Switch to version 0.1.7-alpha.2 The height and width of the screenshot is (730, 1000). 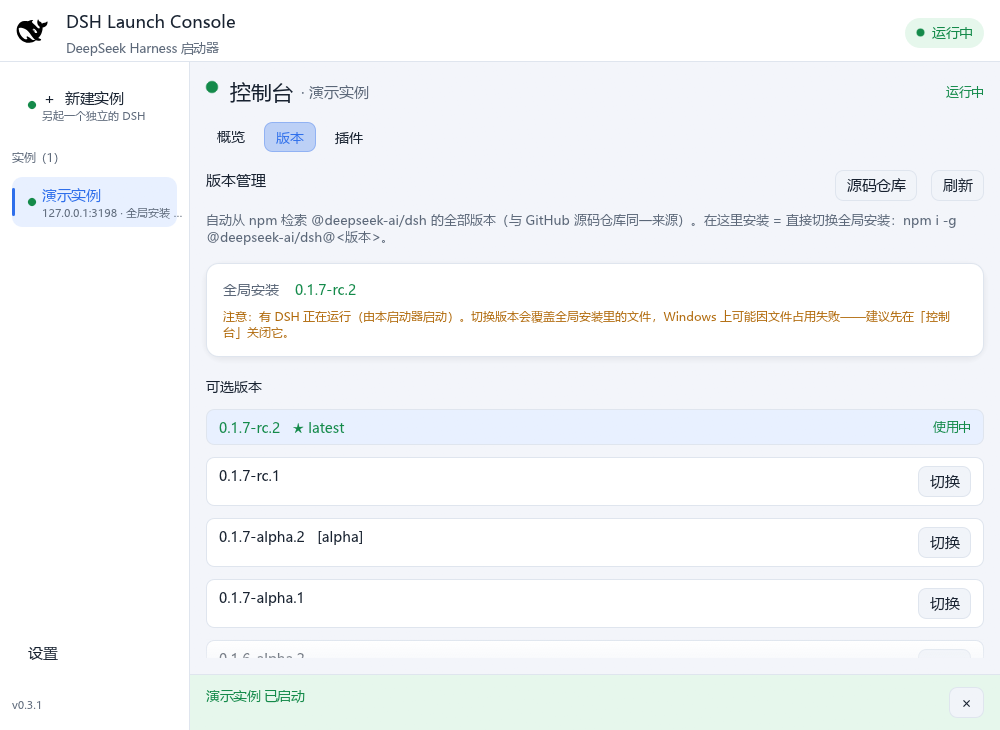(945, 543)
